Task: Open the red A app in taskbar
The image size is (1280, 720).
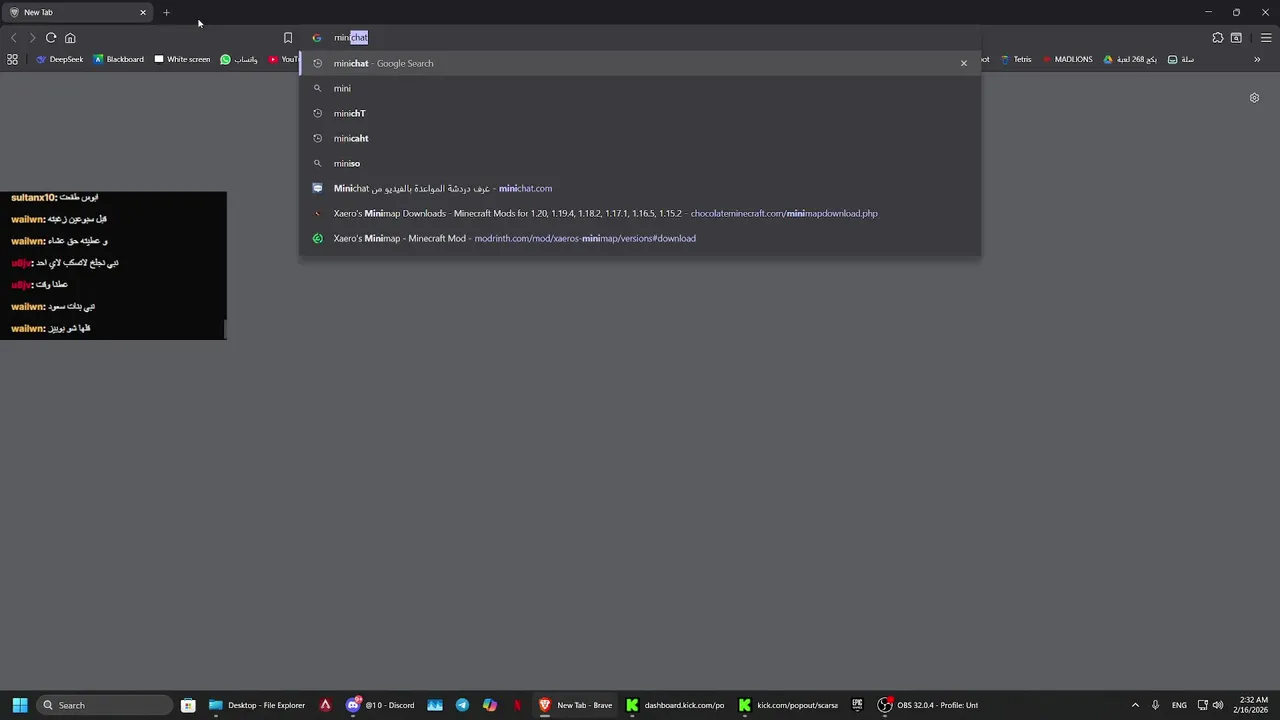Action: click(x=325, y=705)
